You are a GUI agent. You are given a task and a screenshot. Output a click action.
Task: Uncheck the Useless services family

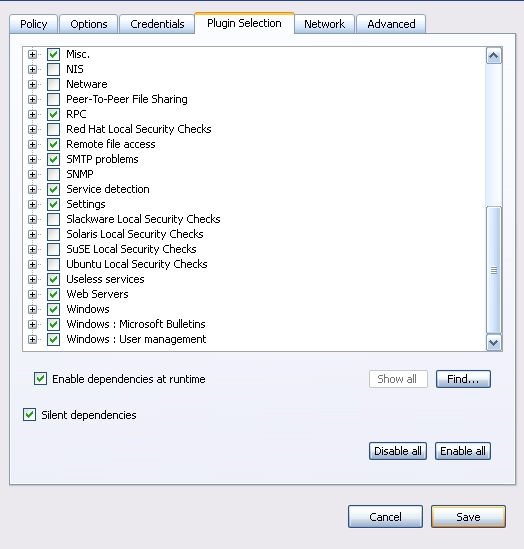[x=54, y=279]
